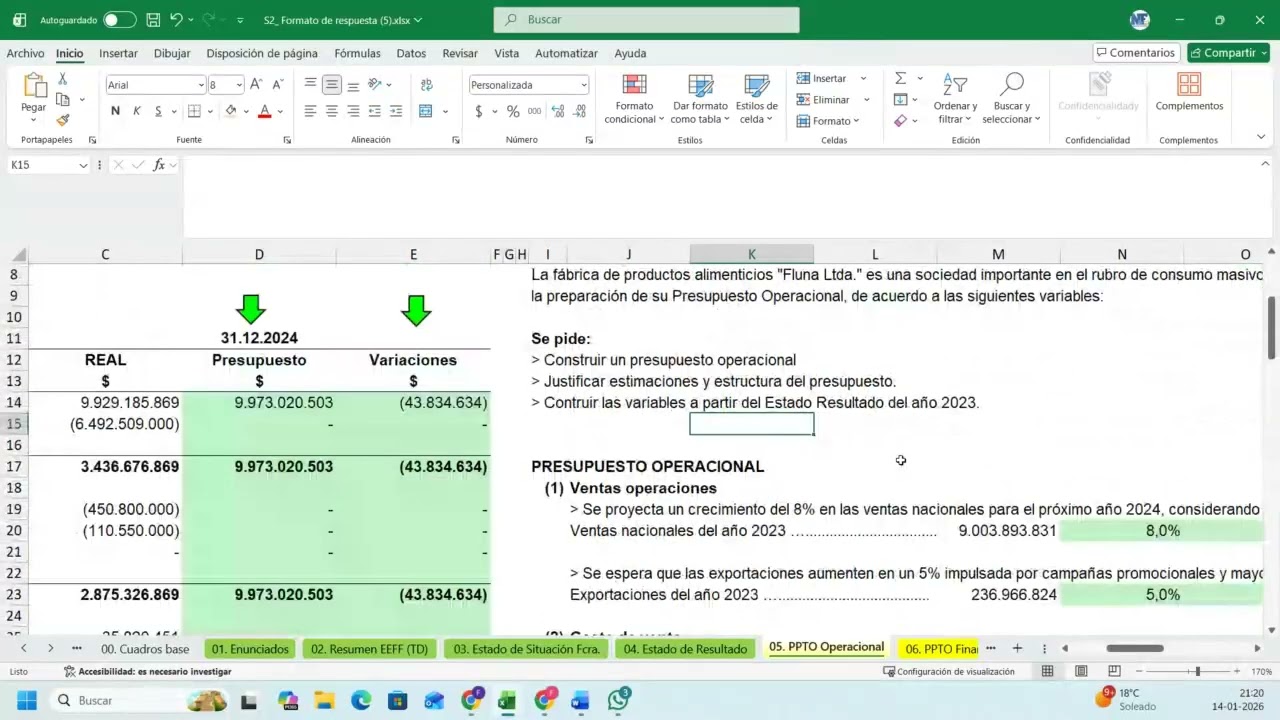Open Estilos de celda gallery
The height and width of the screenshot is (720, 1280).
tap(757, 99)
